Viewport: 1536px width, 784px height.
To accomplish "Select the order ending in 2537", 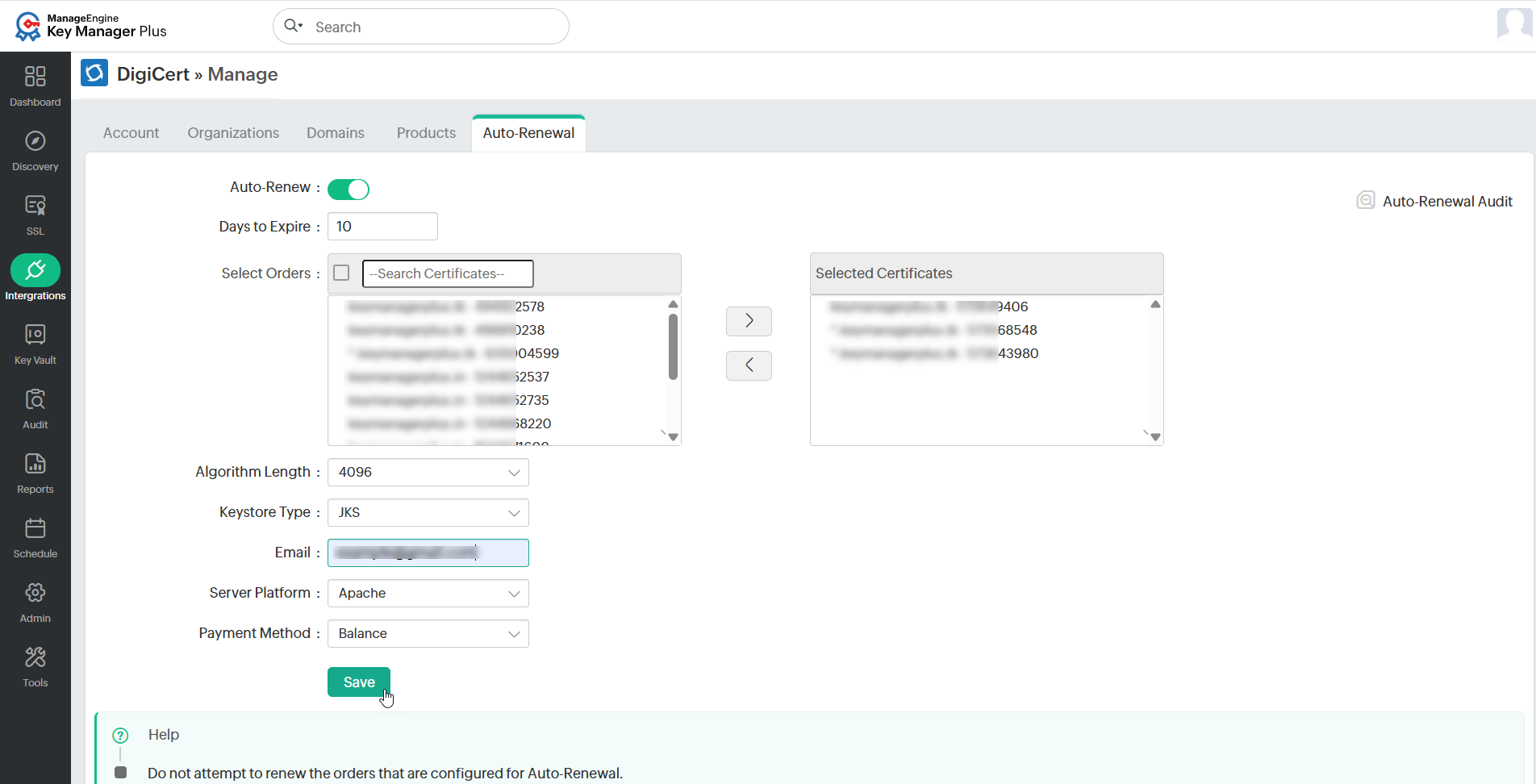I will pyautogui.click(x=448, y=377).
